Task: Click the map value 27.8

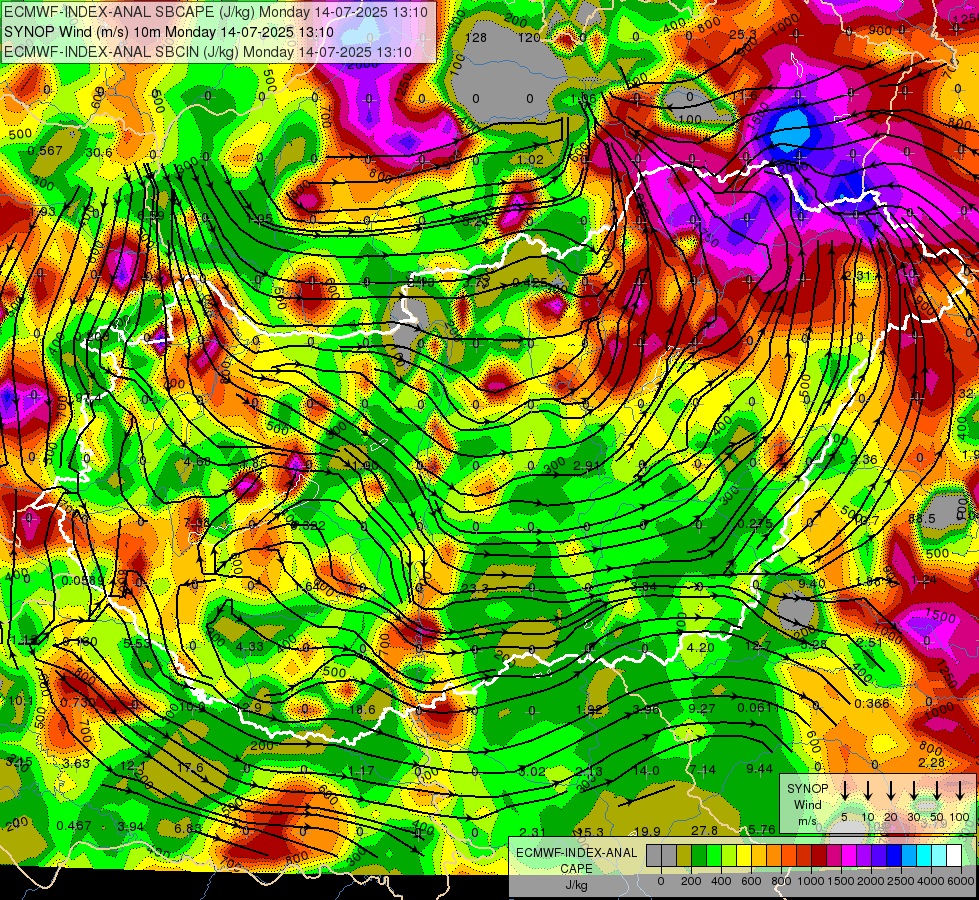Action: 704,830
